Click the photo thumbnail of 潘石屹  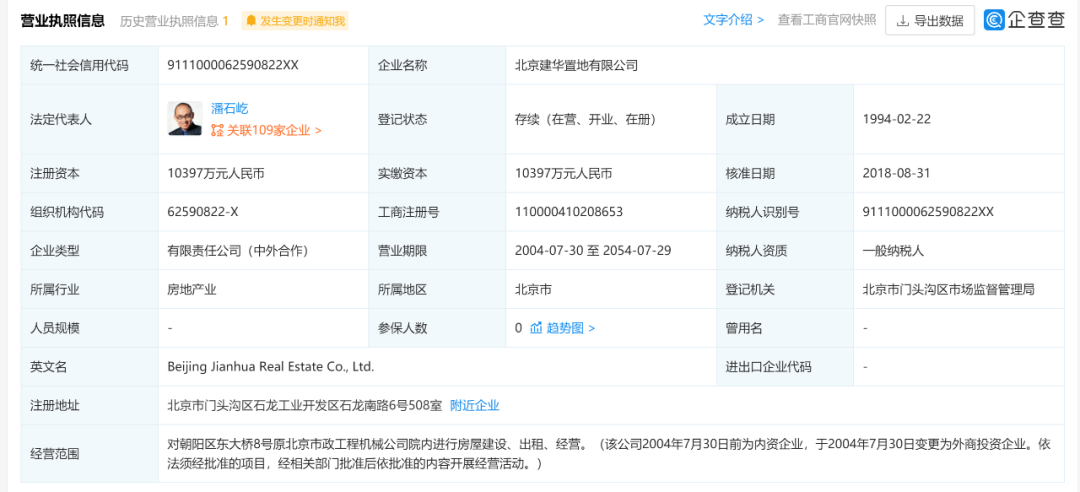pos(185,119)
